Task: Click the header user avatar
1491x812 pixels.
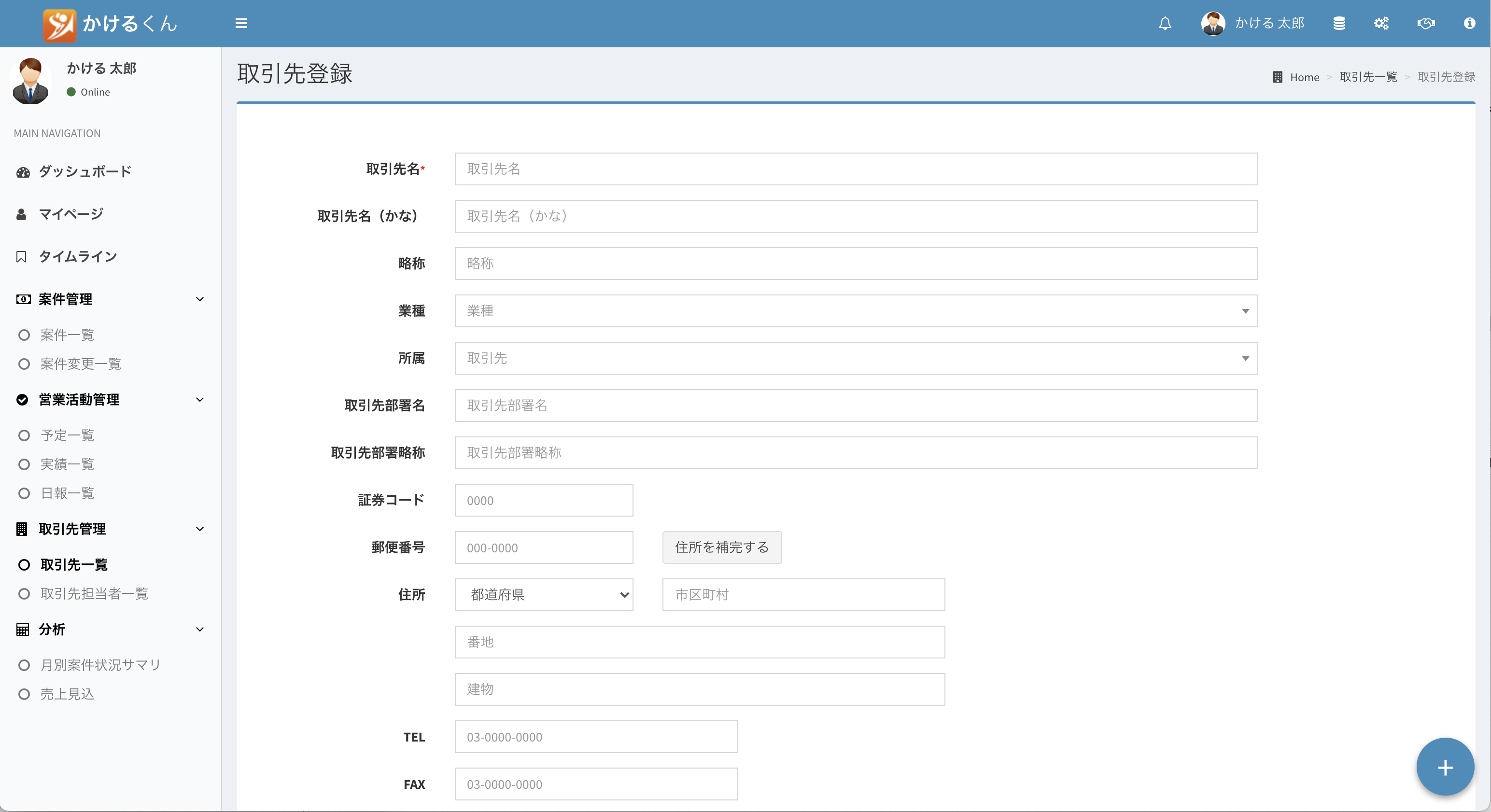Action: (x=1213, y=24)
